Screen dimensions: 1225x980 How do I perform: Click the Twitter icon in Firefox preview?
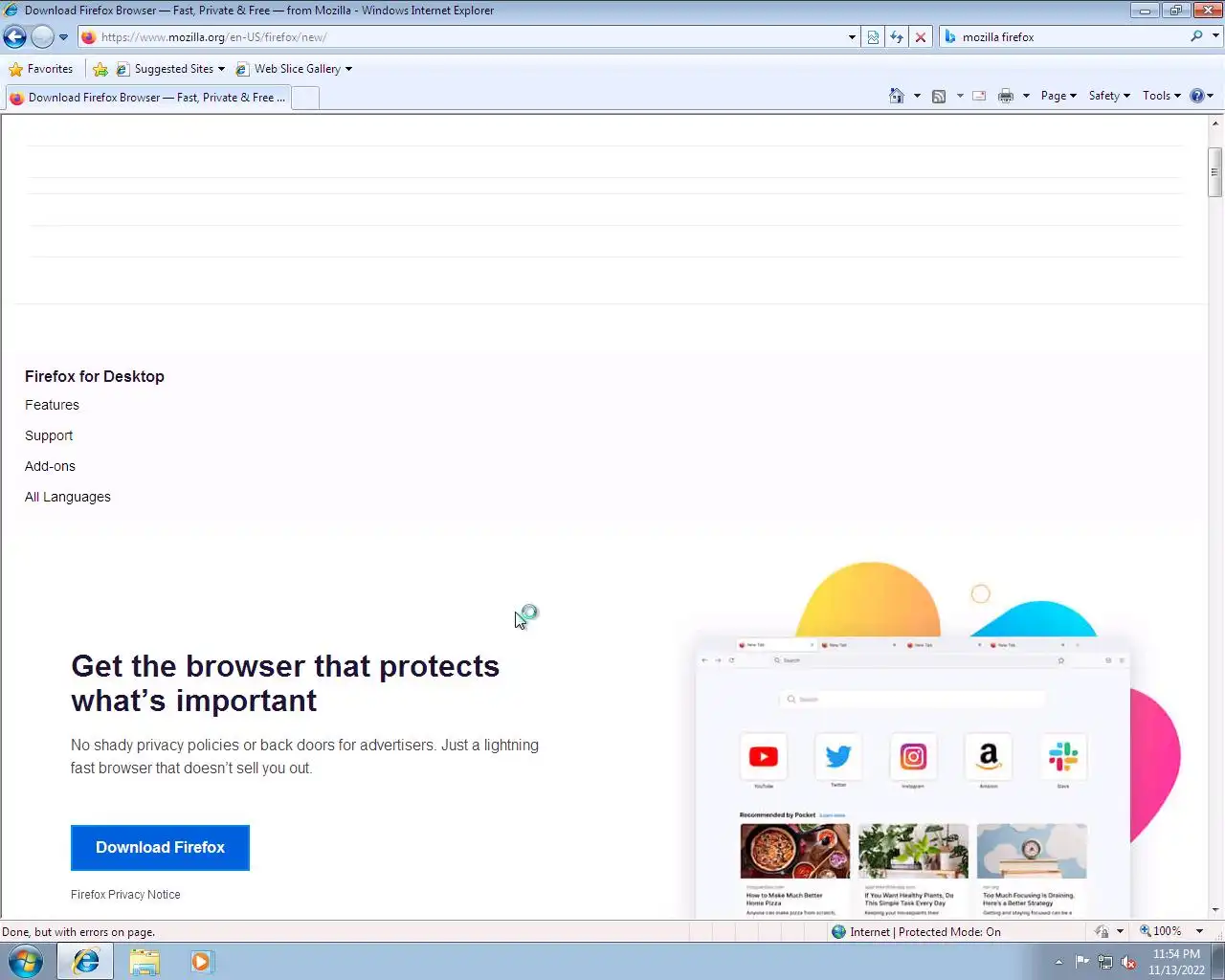(838, 757)
